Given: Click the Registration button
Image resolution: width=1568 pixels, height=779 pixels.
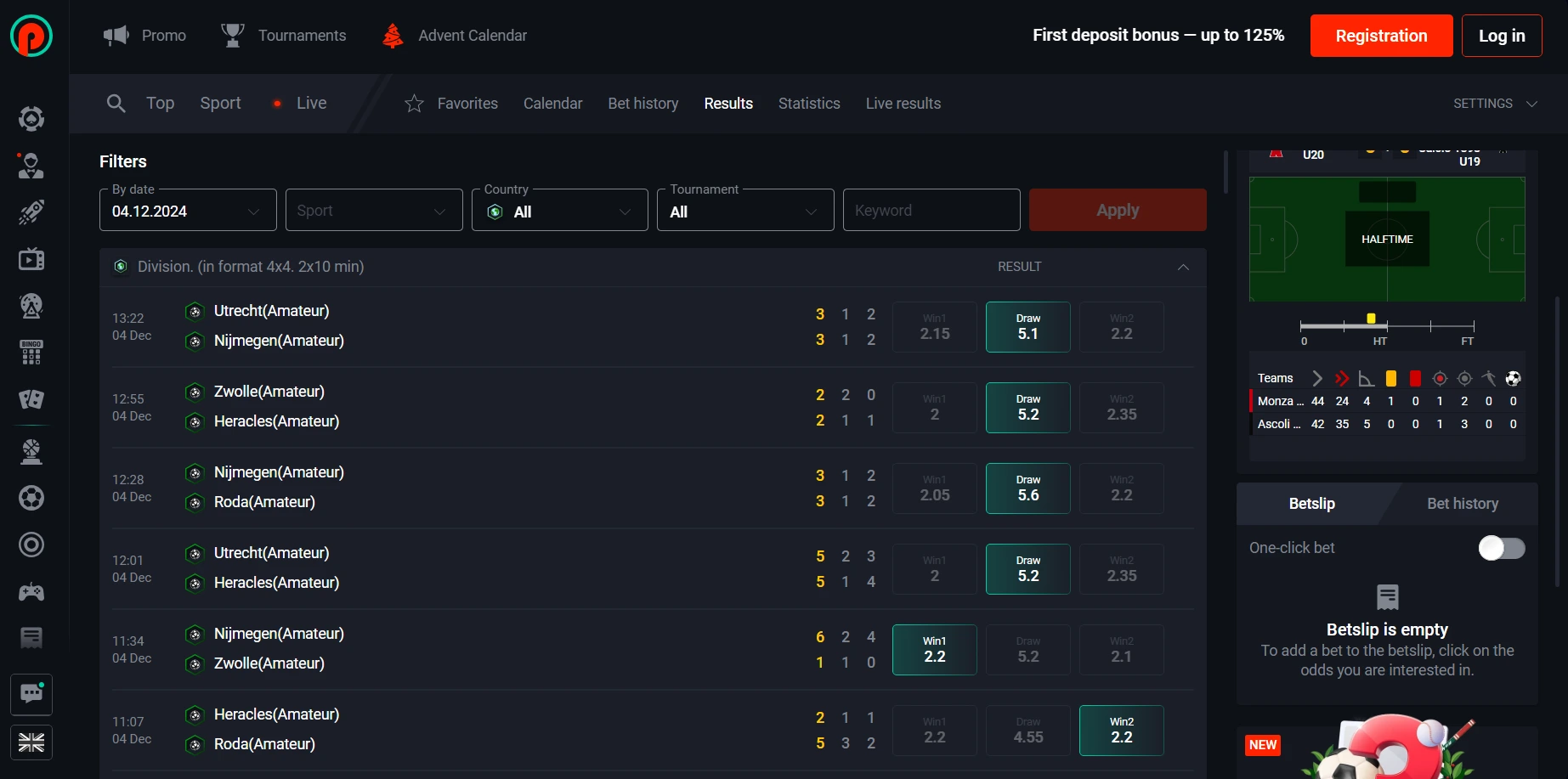Looking at the screenshot, I should 1382,36.
